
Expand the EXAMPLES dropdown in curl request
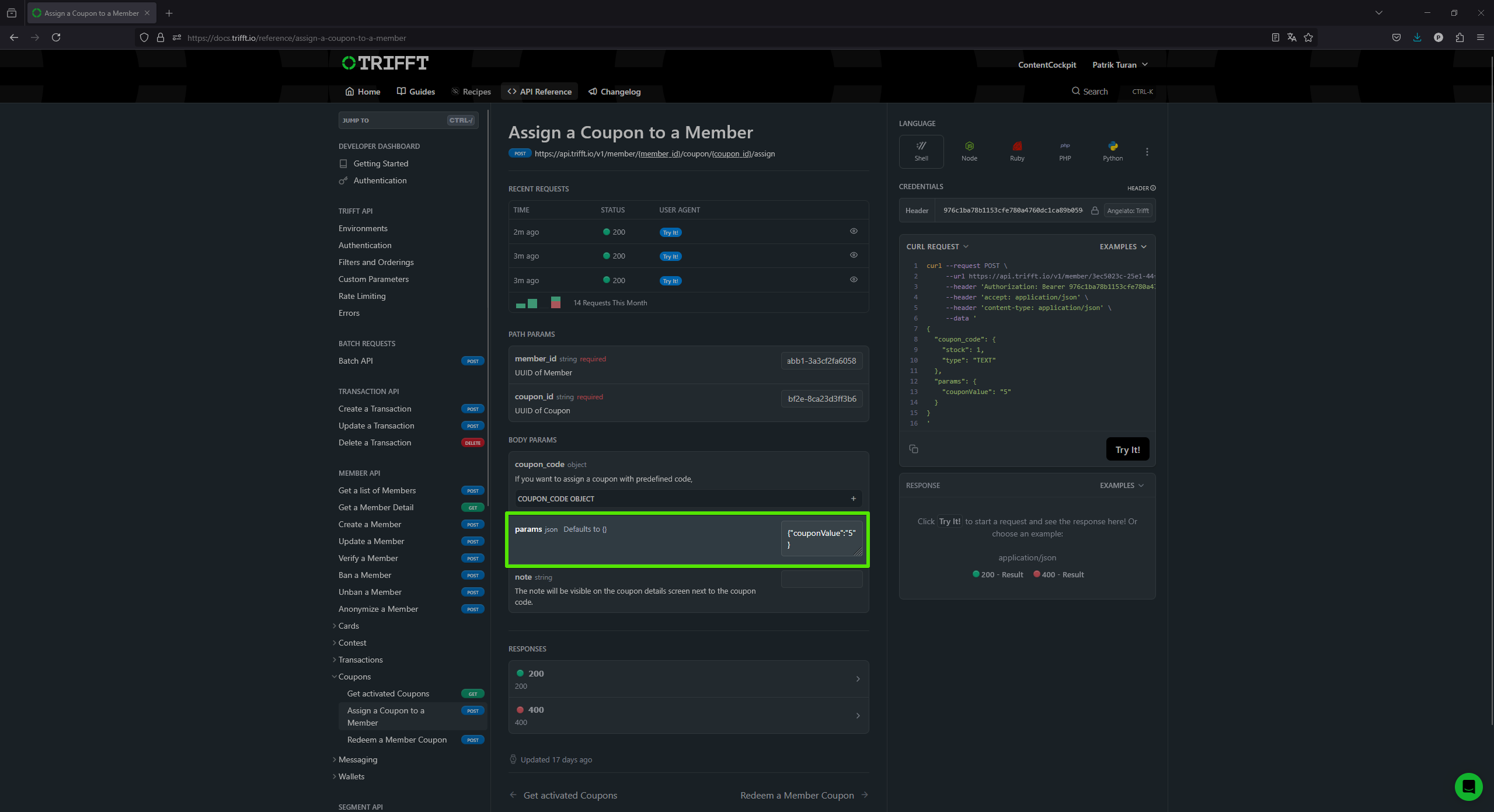(1121, 246)
